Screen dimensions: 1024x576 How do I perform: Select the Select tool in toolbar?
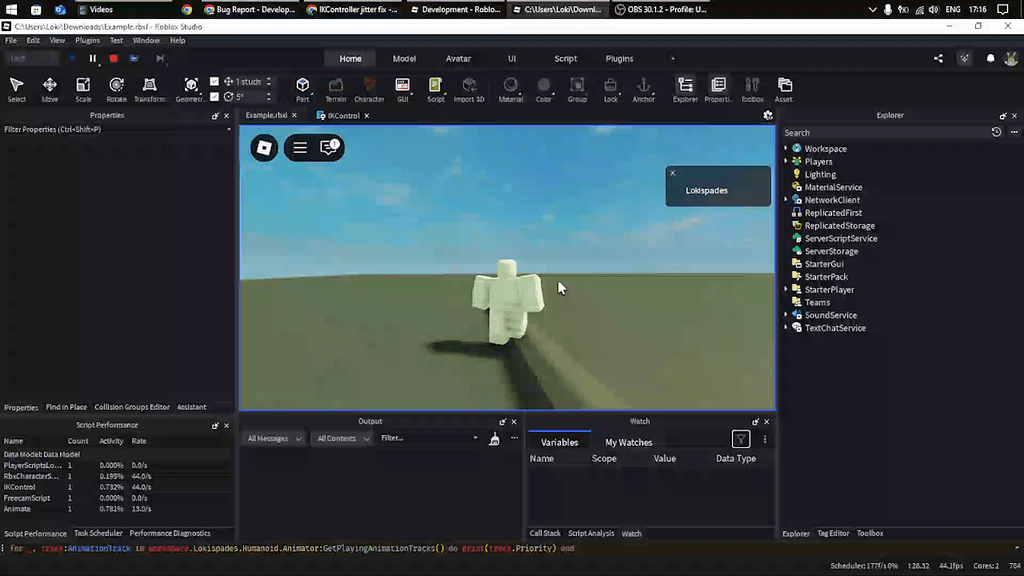[16, 89]
